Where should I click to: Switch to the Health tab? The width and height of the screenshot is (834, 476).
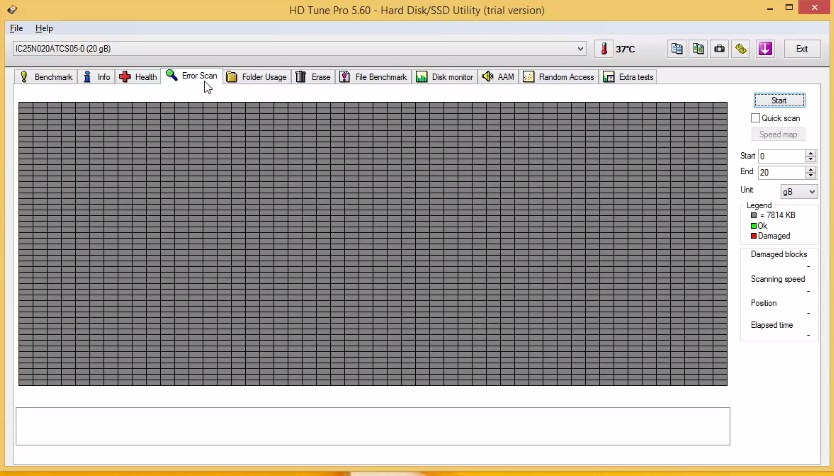pos(138,77)
